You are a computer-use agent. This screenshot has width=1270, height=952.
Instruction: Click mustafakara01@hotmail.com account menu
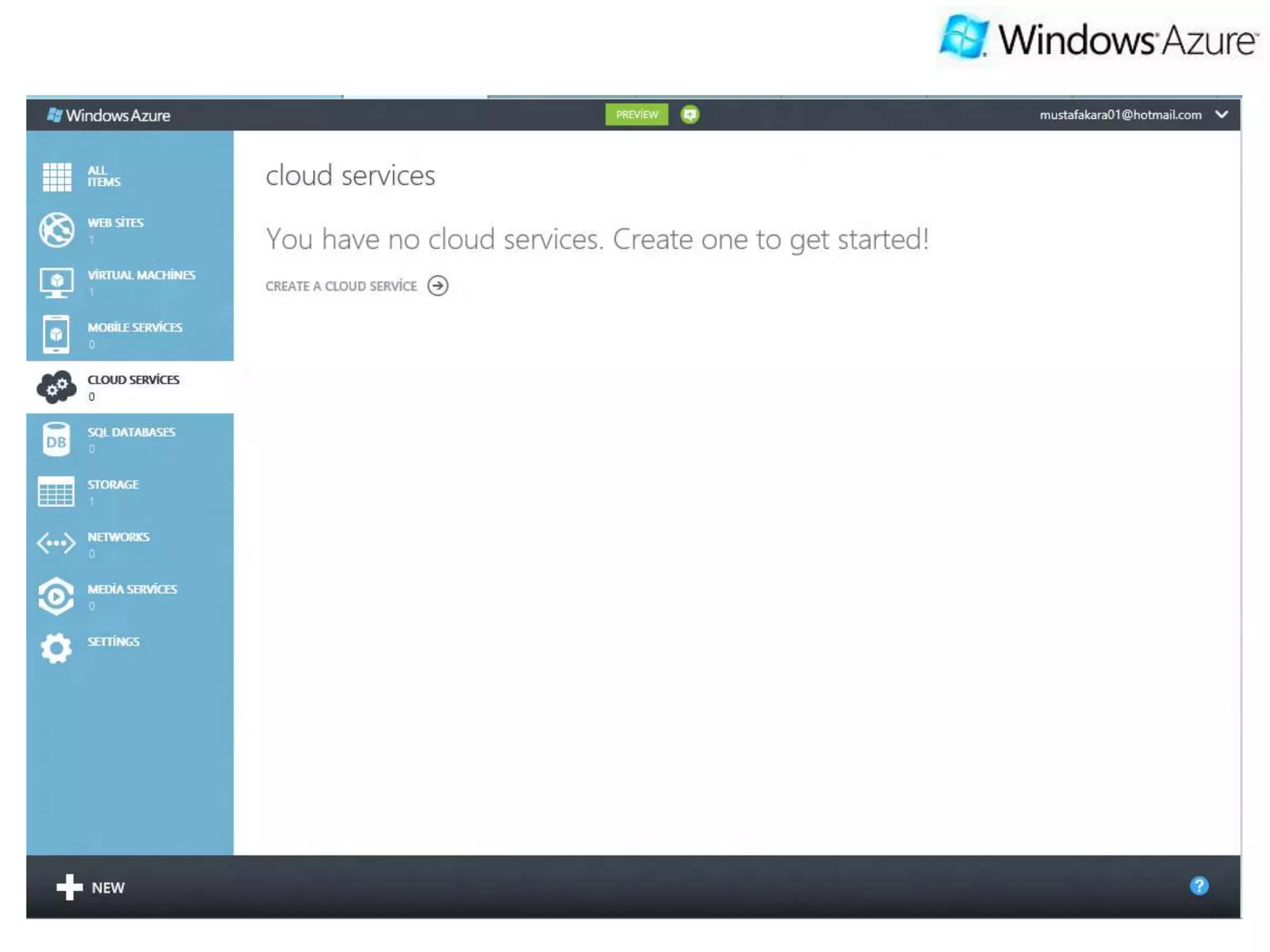pos(1120,115)
